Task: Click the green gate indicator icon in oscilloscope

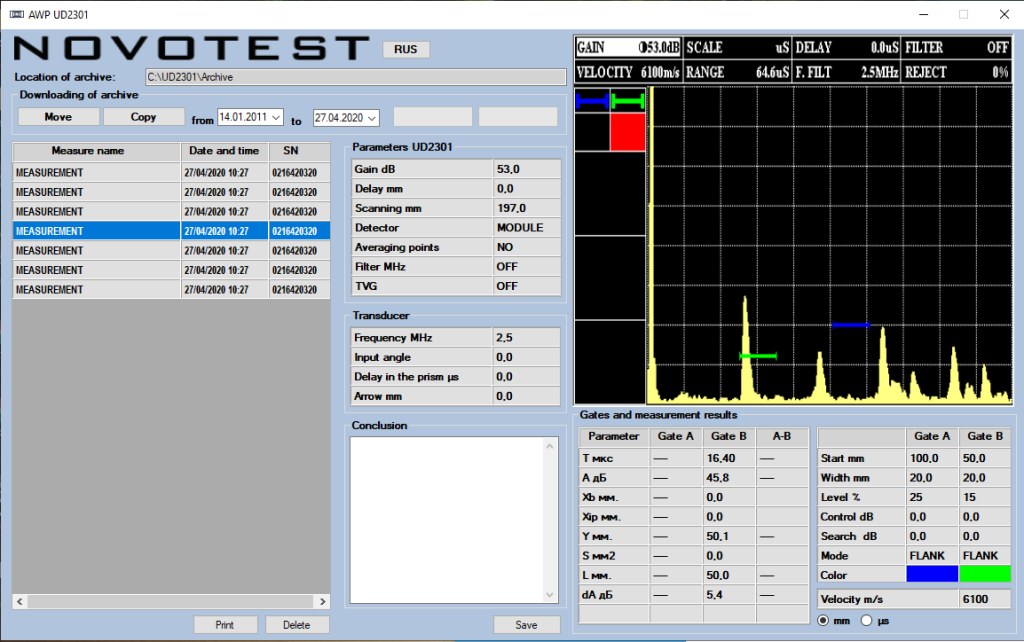Action: tap(628, 101)
